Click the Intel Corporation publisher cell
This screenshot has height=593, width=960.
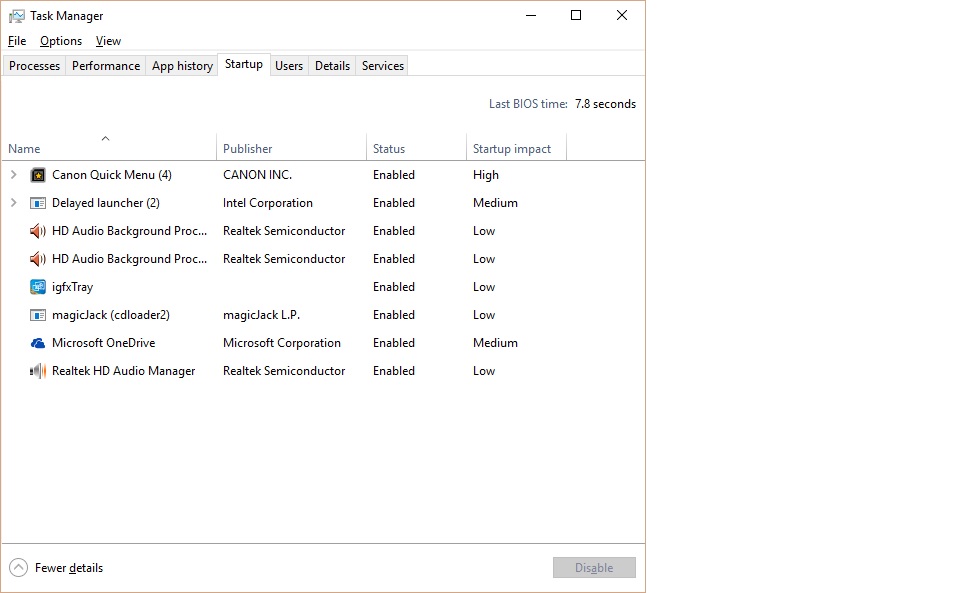click(x=268, y=203)
